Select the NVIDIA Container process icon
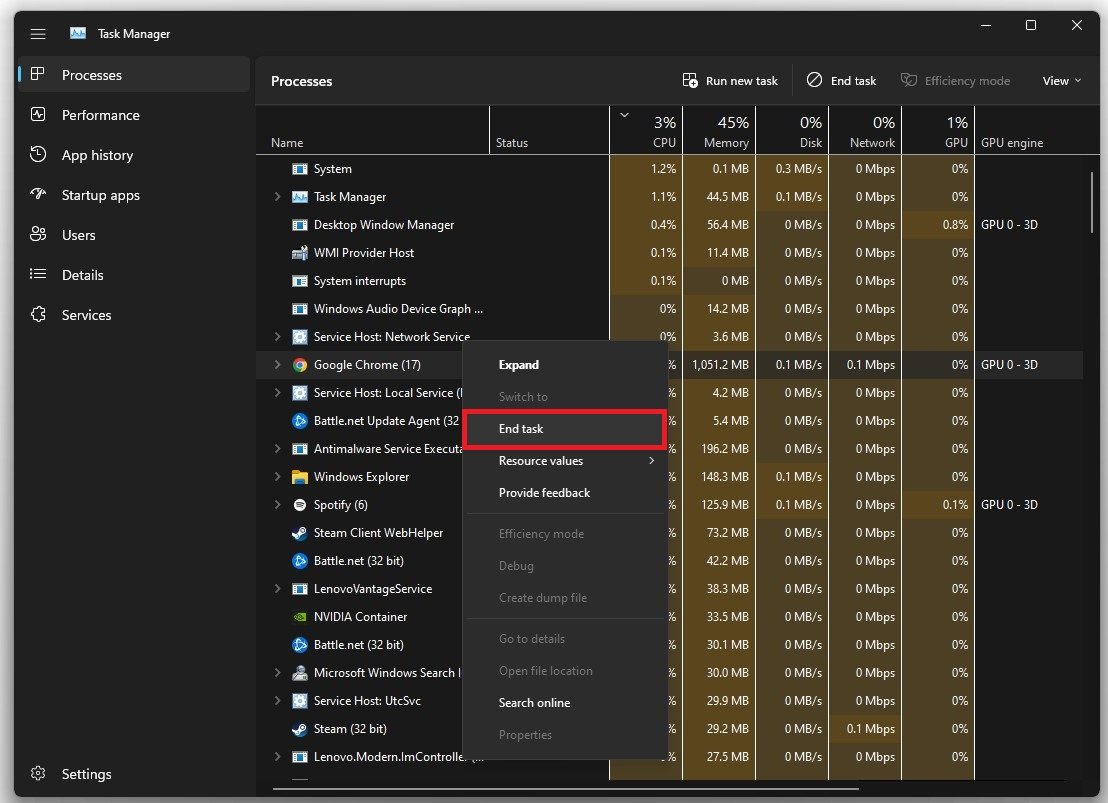The width and height of the screenshot is (1108, 803). click(299, 617)
